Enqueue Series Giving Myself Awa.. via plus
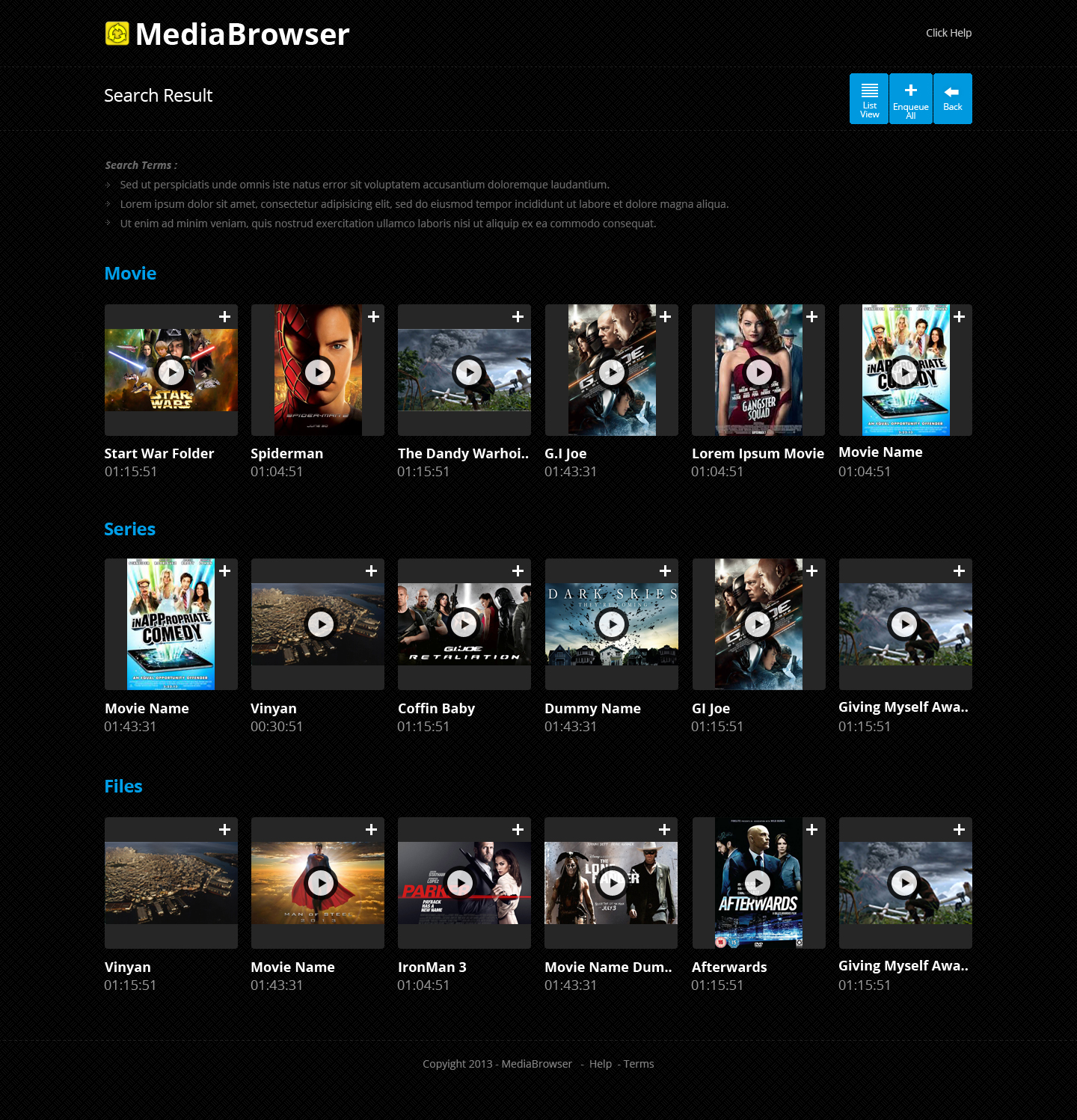The height and width of the screenshot is (1120, 1077). tap(959, 571)
